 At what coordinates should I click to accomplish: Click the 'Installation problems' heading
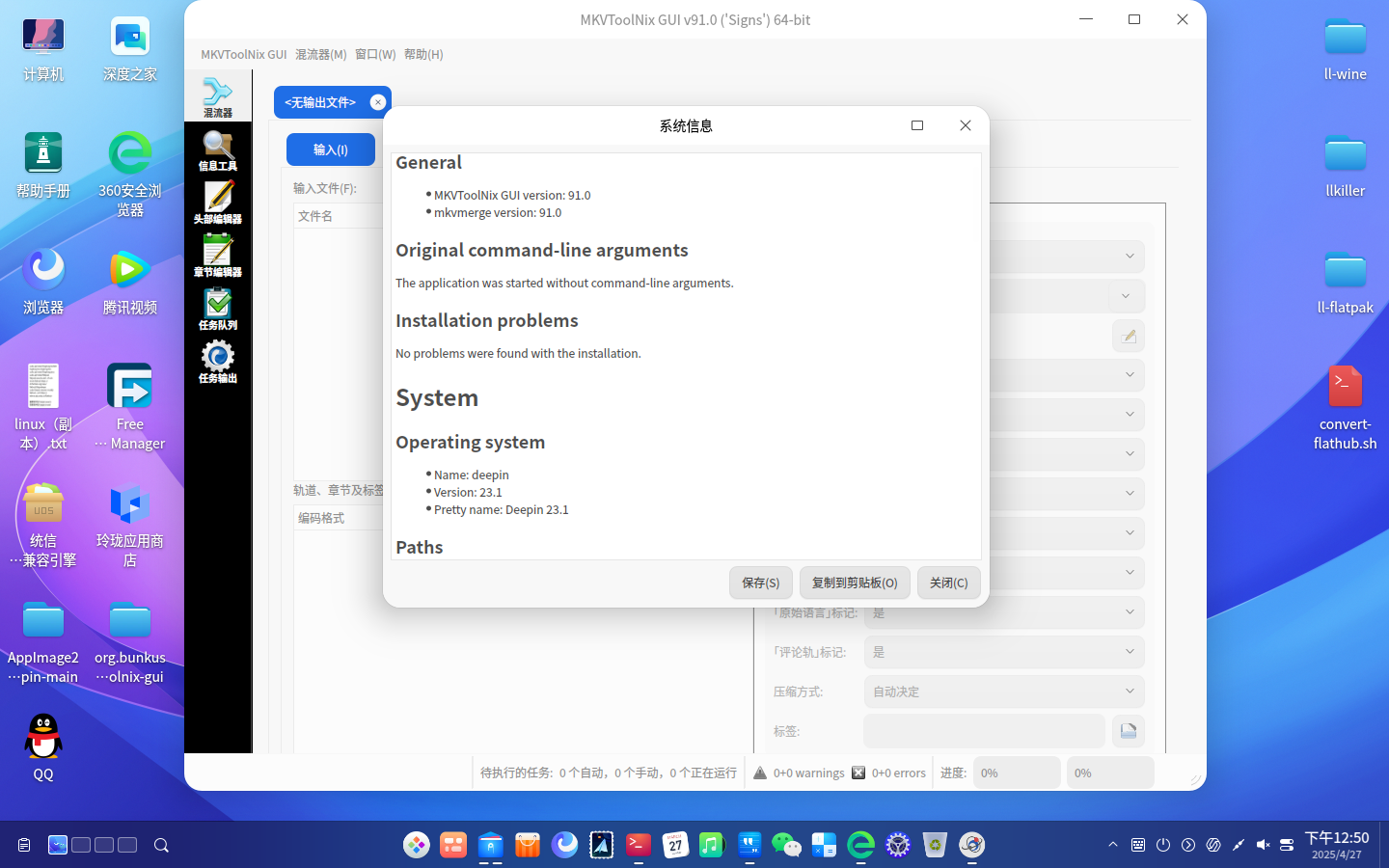[487, 320]
